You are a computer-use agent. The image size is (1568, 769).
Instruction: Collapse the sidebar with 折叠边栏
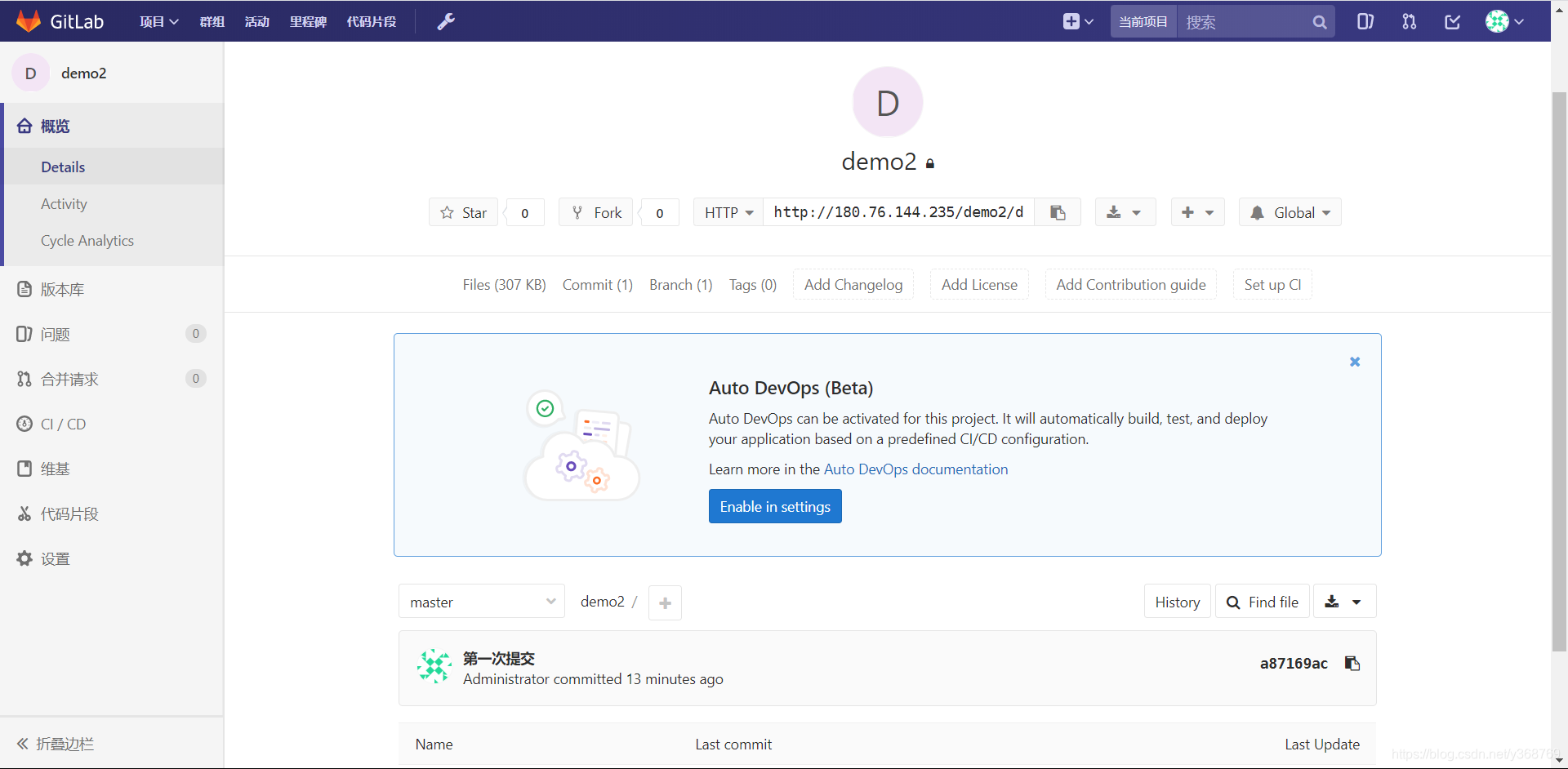point(112,744)
